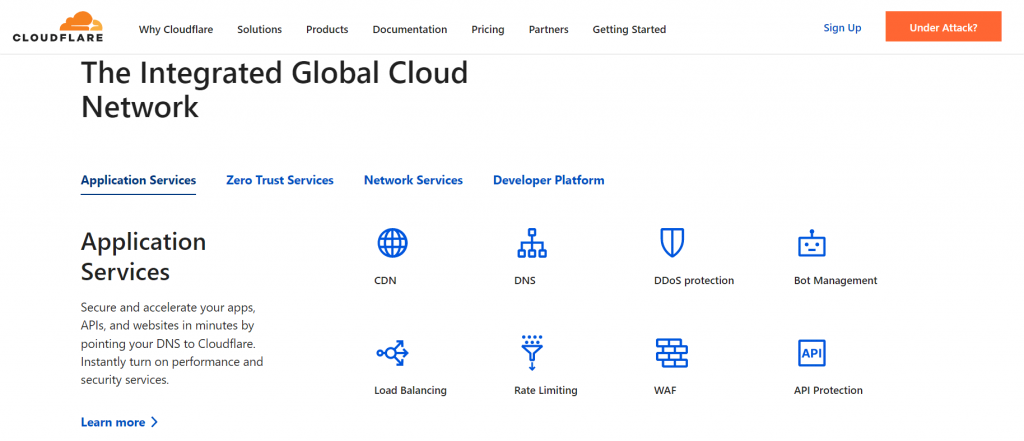Select the Rate Limiting funnel icon
Viewport: 1024px width, 441px height.
click(x=532, y=352)
